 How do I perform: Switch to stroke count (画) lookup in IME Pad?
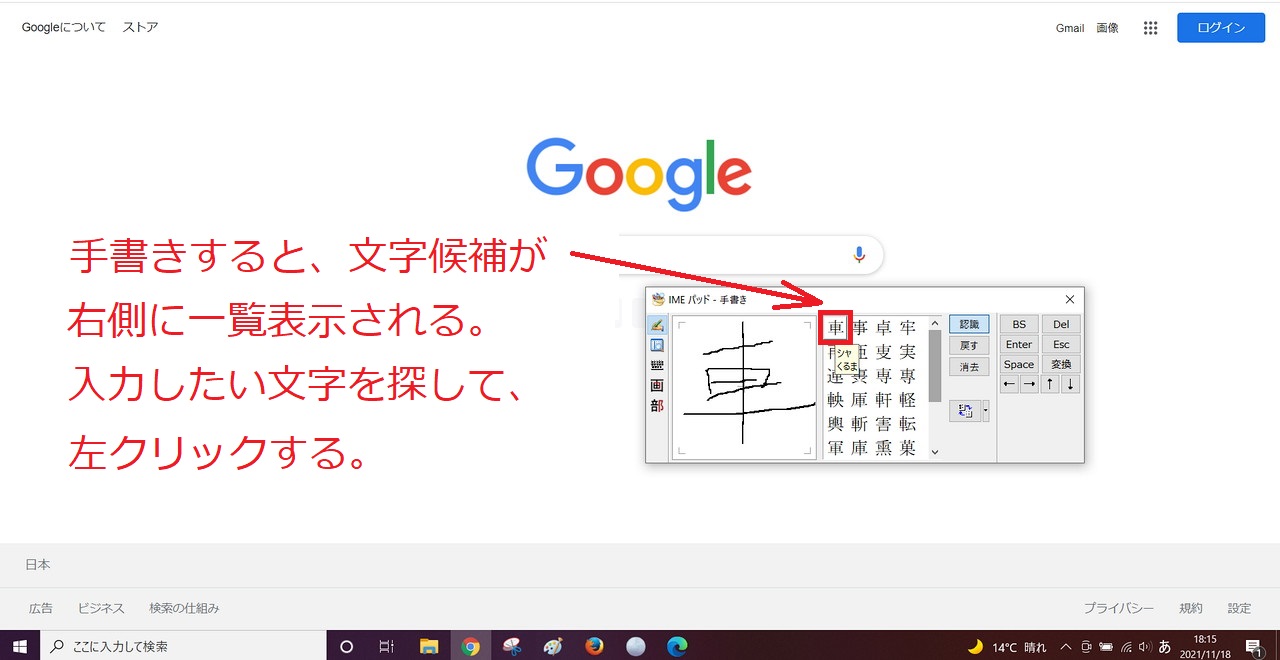[x=657, y=386]
